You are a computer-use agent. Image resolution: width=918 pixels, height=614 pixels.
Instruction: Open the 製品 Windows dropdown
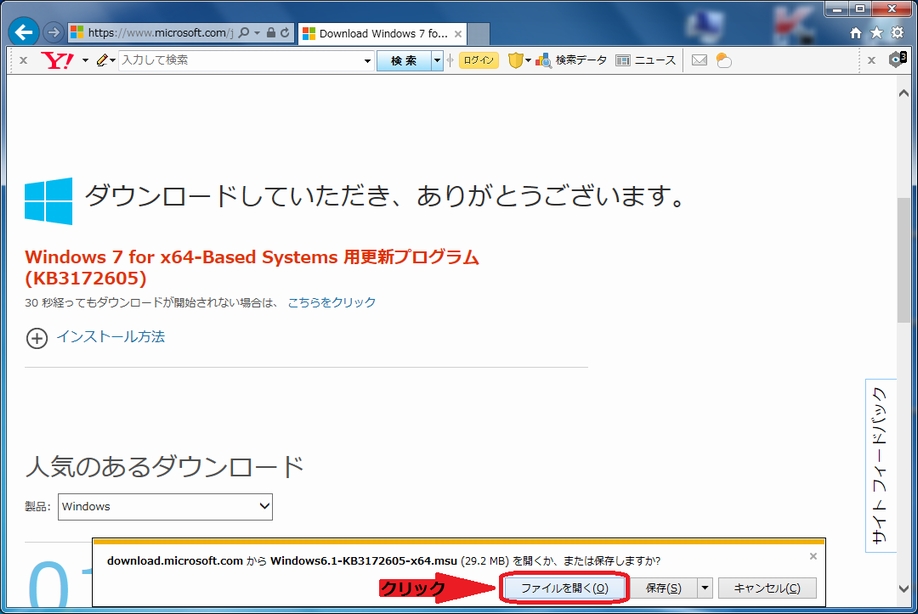165,507
